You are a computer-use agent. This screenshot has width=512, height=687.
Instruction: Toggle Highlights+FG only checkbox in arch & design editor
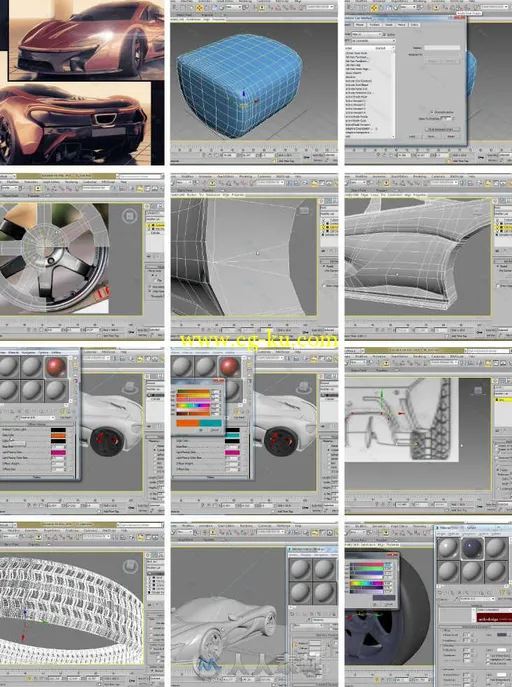(488, 660)
